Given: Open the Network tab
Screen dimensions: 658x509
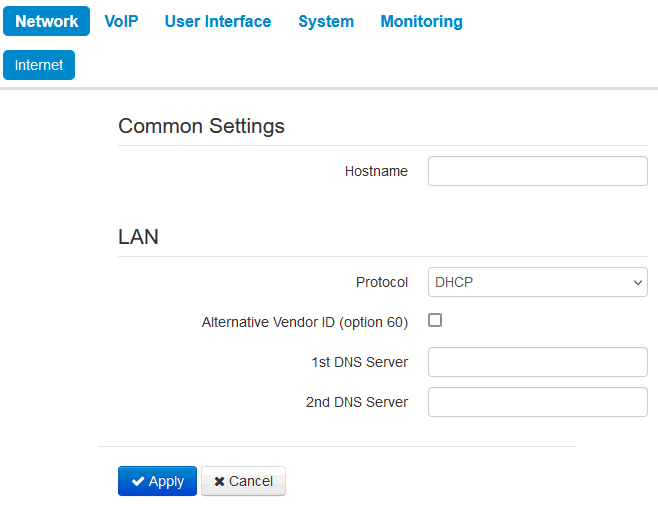Looking at the screenshot, I should click(x=46, y=21).
